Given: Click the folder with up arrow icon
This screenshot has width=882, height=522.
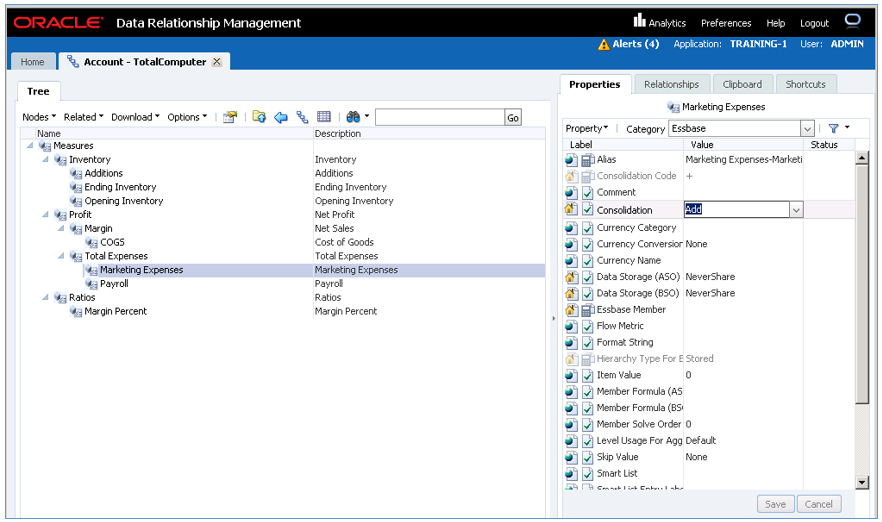Looking at the screenshot, I should click(259, 116).
